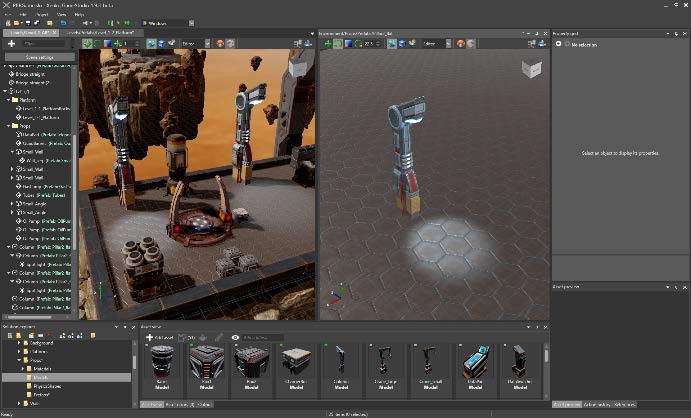Select the Models folder in resource tree
691x418 pixels.
[x=40, y=377]
